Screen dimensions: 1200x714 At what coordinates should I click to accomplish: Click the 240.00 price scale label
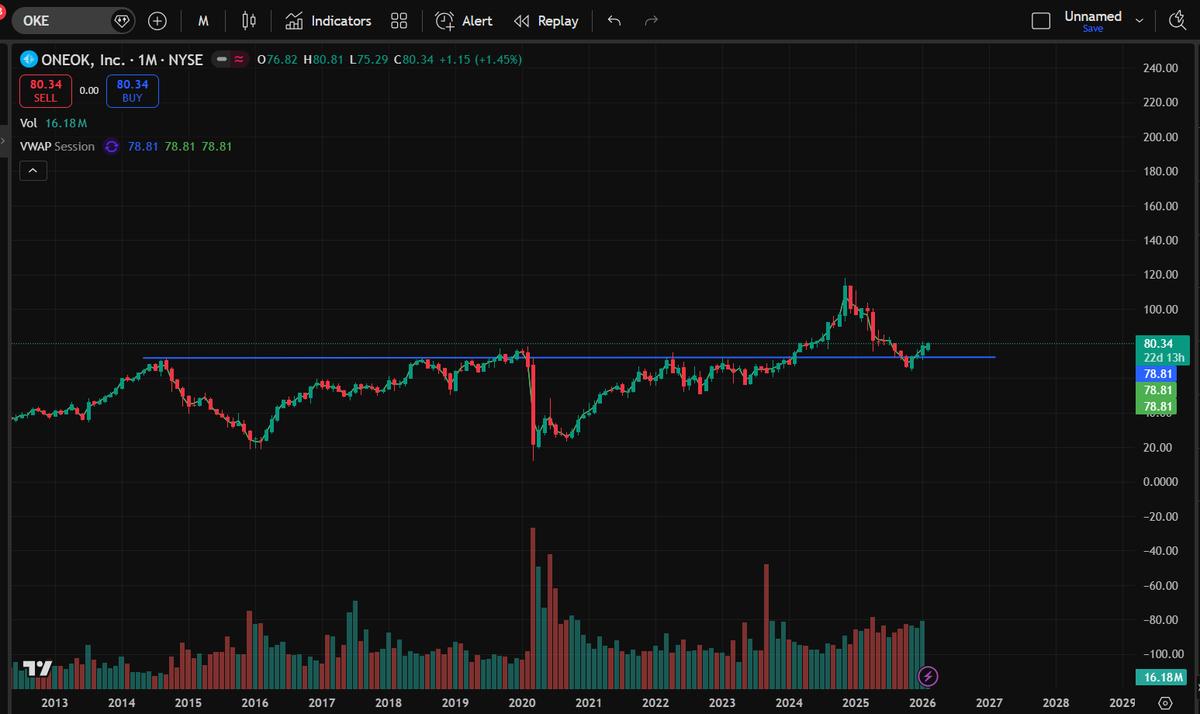click(1160, 68)
